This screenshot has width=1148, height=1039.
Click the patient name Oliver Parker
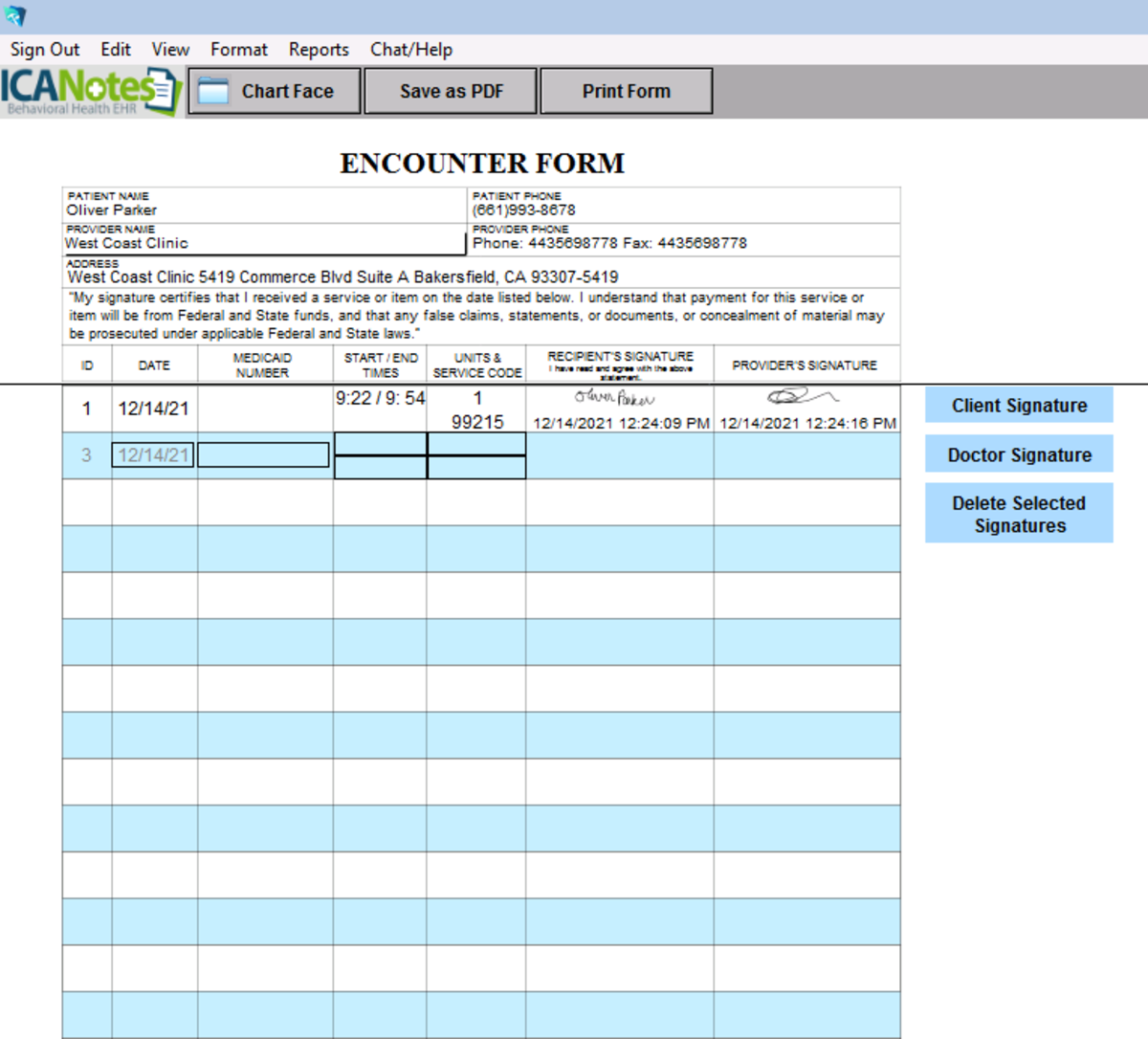click(111, 210)
